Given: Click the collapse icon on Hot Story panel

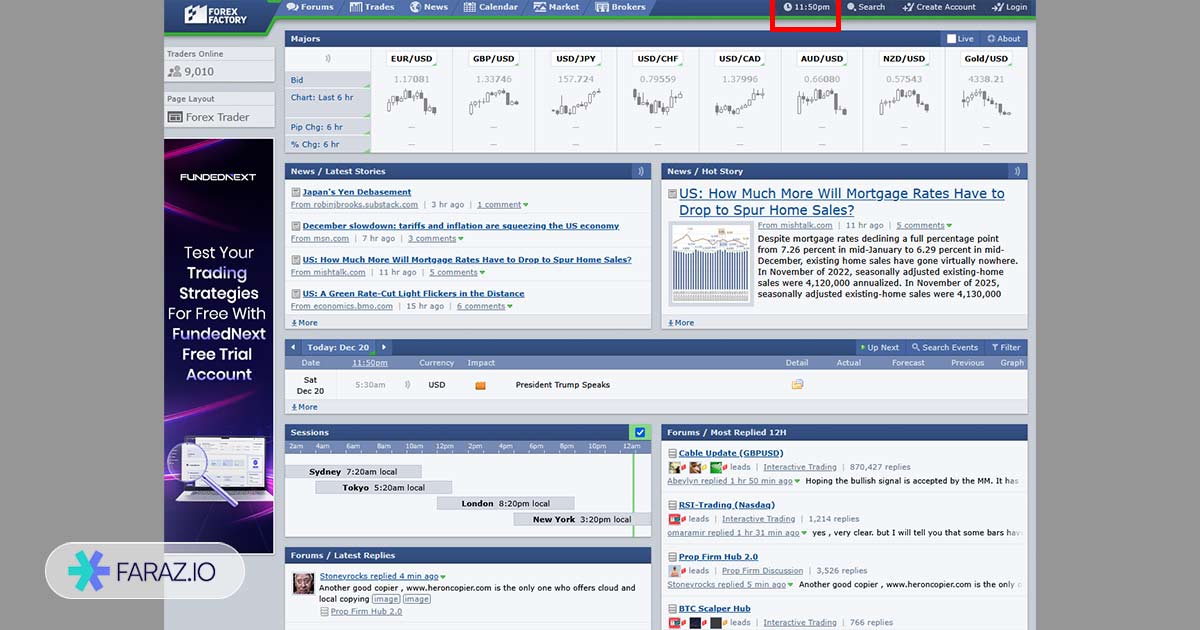Looking at the screenshot, I should 1017,172.
